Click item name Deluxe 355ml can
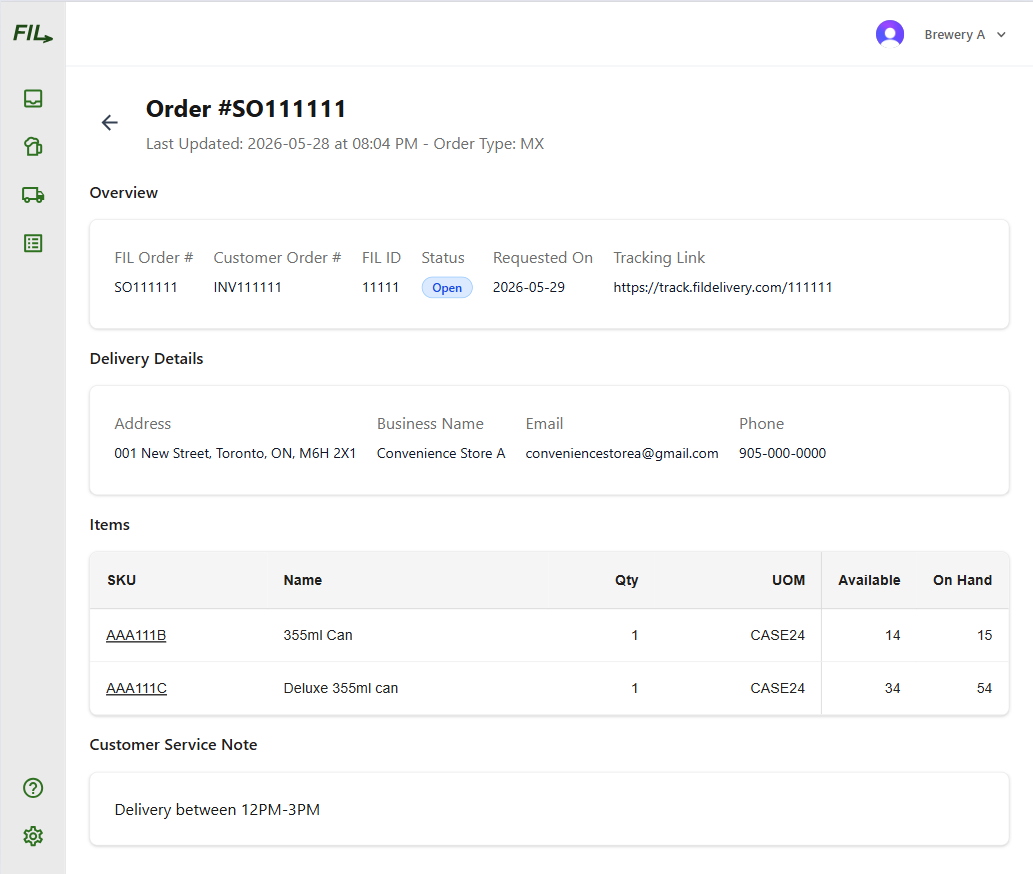The image size is (1033, 874). [341, 688]
